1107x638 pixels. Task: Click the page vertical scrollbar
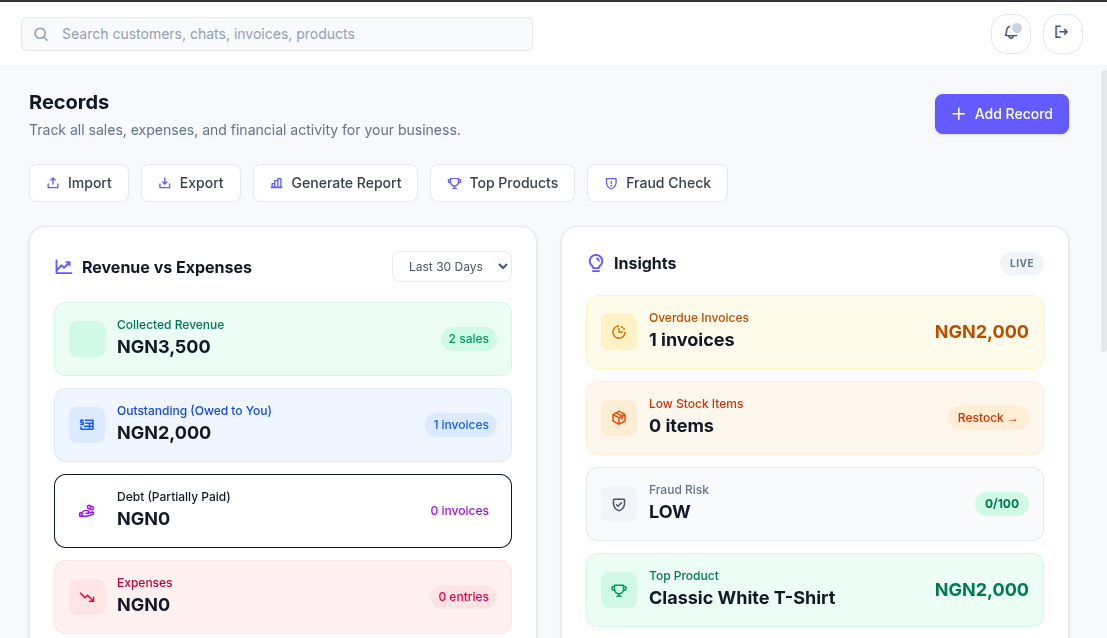[x=1103, y=210]
